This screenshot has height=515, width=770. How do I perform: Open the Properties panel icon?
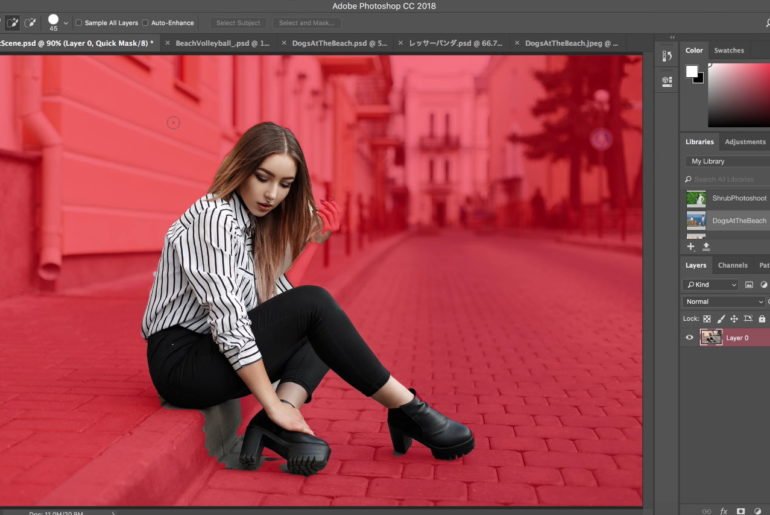(667, 81)
